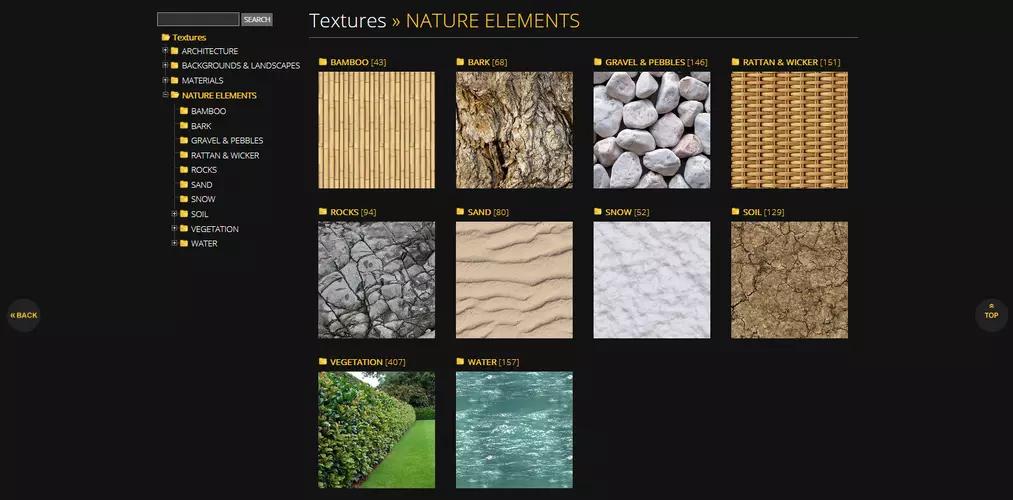The height and width of the screenshot is (500, 1013).
Task: Click the Textures breadcrumb in page heading
Action: pyautogui.click(x=348, y=21)
